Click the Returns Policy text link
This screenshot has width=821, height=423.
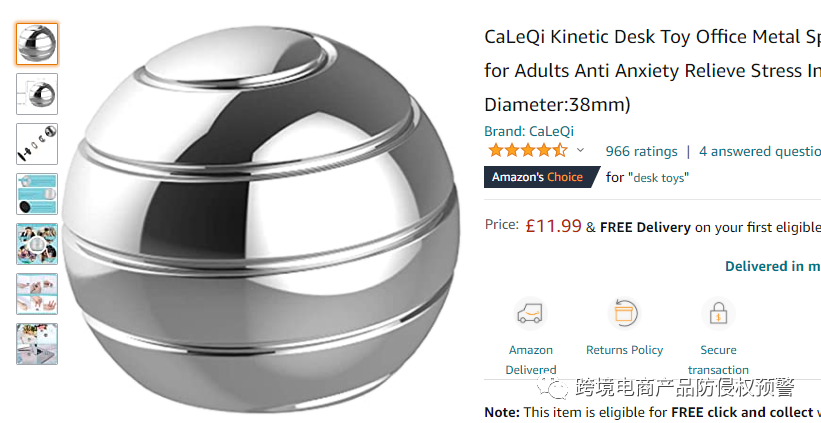pyautogui.click(x=624, y=350)
